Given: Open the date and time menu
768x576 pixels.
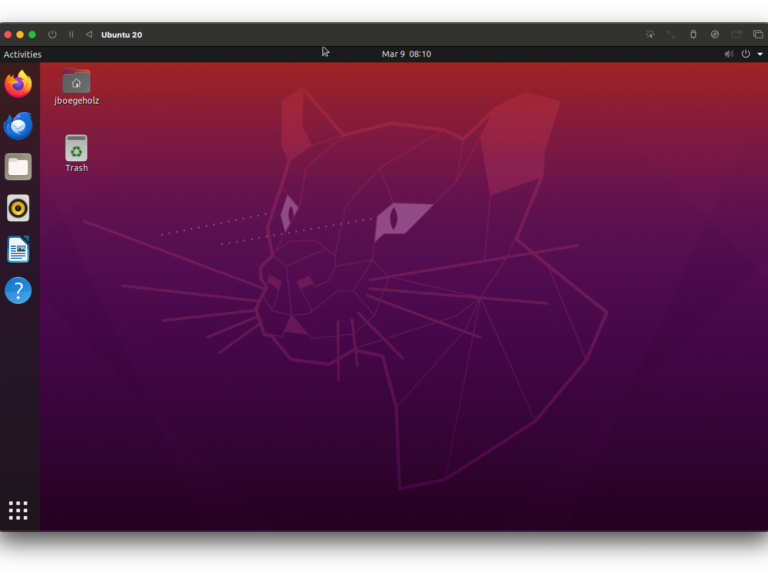Looking at the screenshot, I should (x=406, y=54).
